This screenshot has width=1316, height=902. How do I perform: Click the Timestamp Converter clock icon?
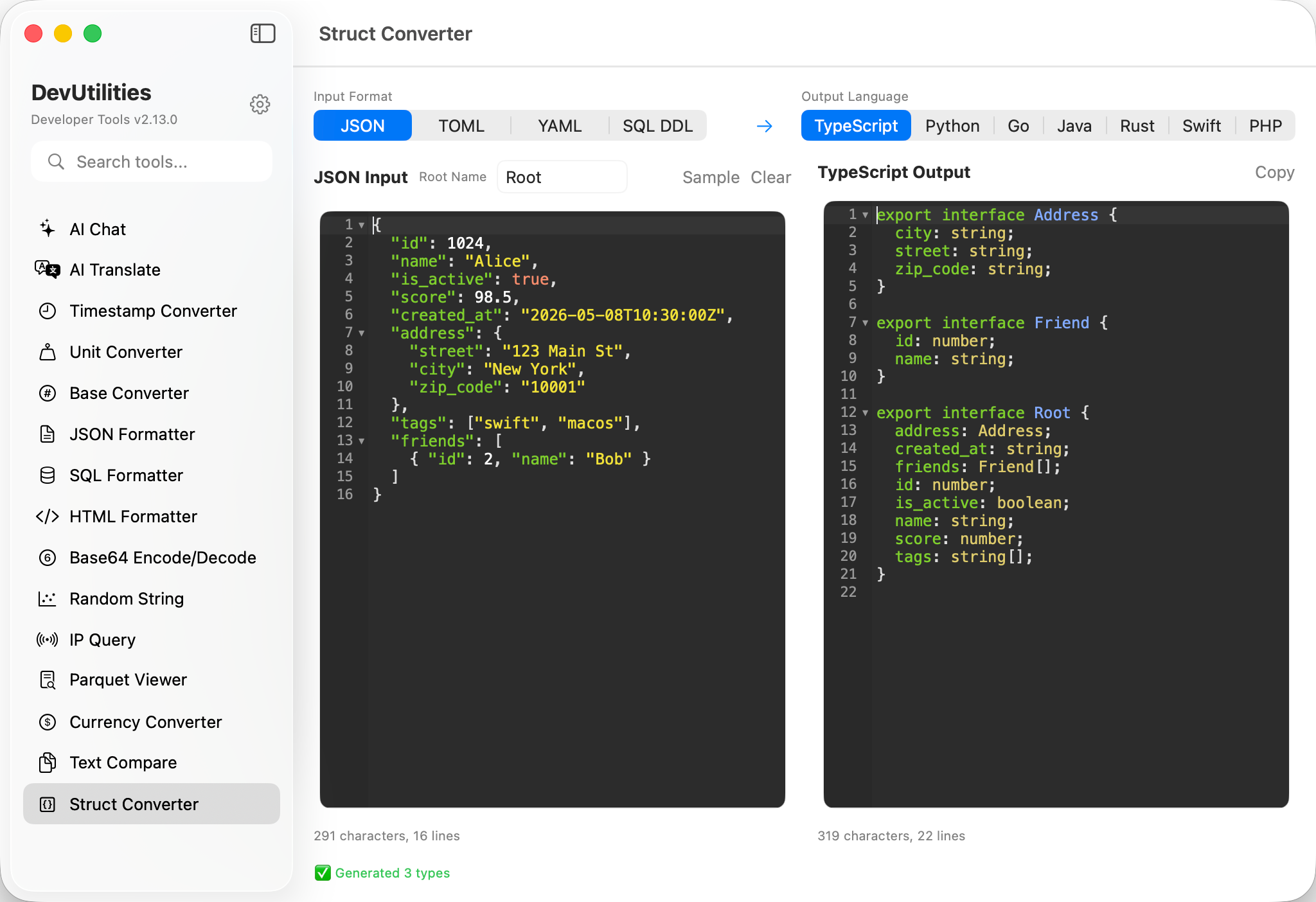click(48, 311)
